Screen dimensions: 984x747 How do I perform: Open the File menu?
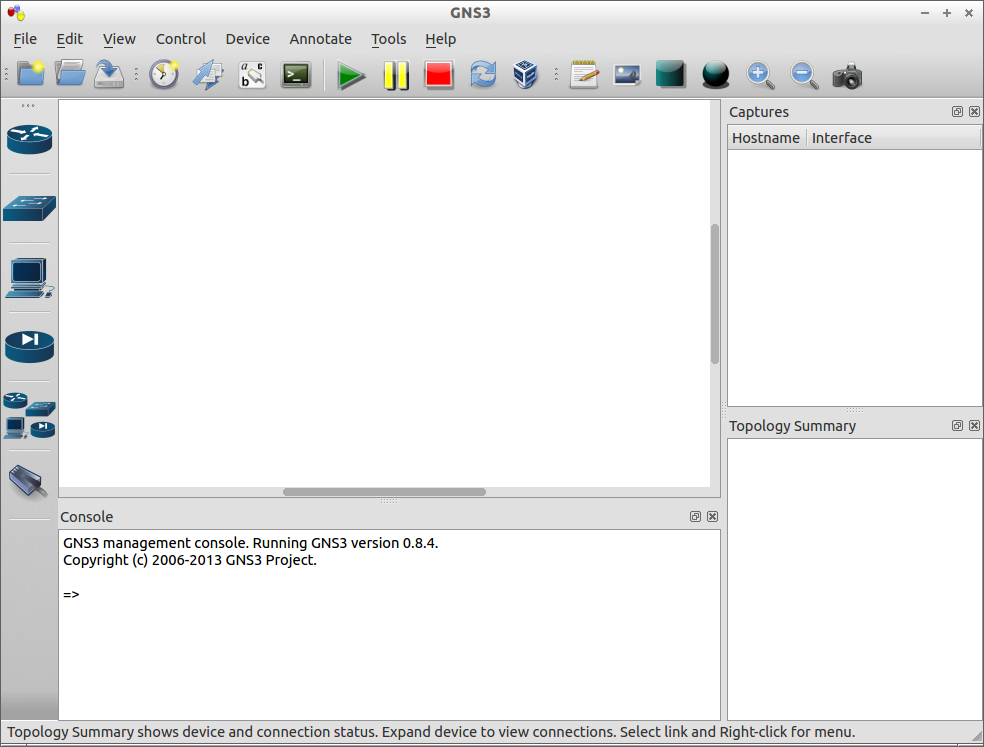[25, 39]
